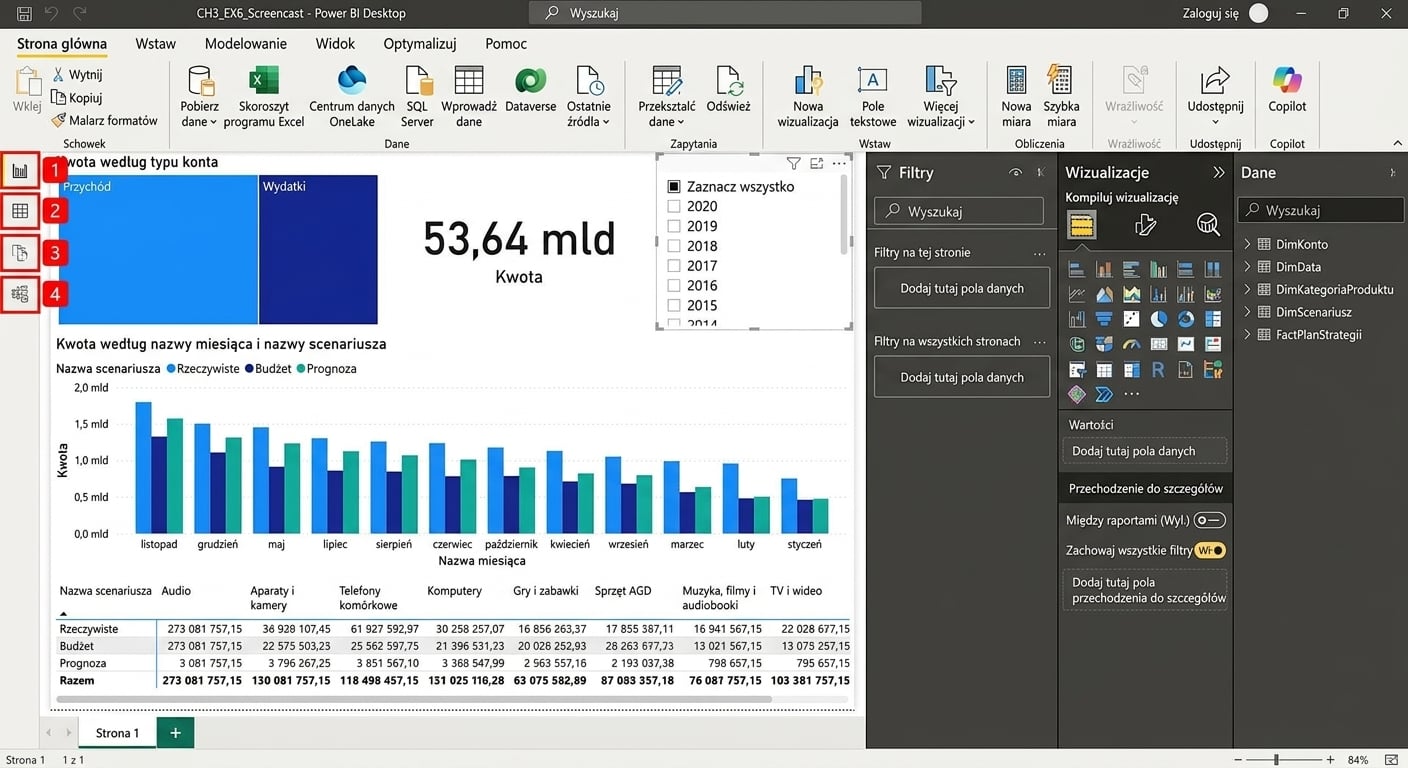Click Zaloguj się to sign in
Screen dimensions: 1408x768
click(x=1210, y=14)
